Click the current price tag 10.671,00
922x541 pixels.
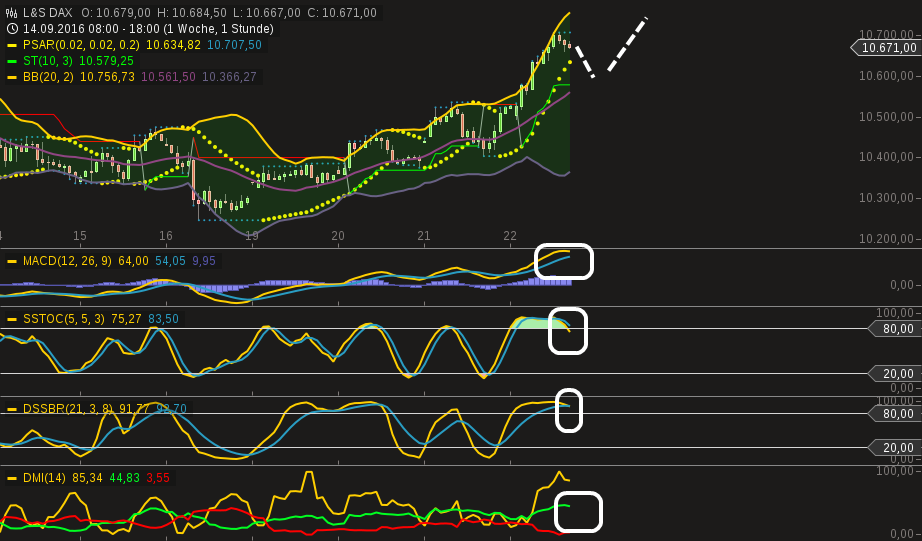(887, 48)
